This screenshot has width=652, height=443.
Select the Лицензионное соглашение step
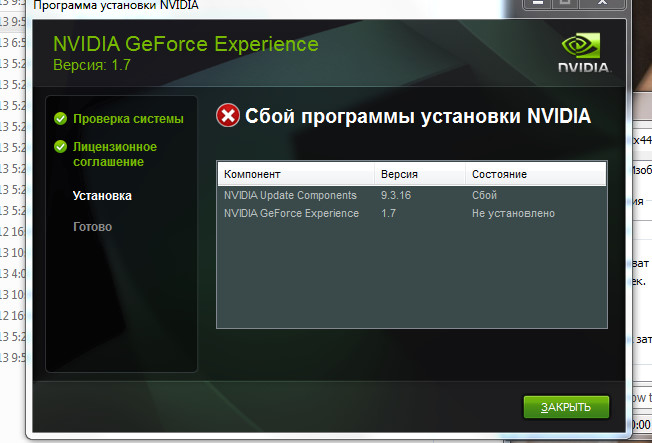(115, 154)
